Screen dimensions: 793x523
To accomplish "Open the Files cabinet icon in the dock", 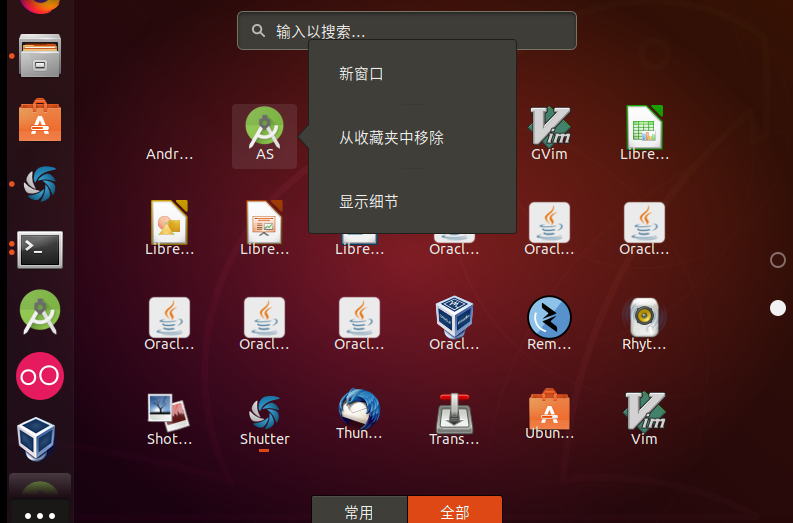I will click(x=40, y=56).
